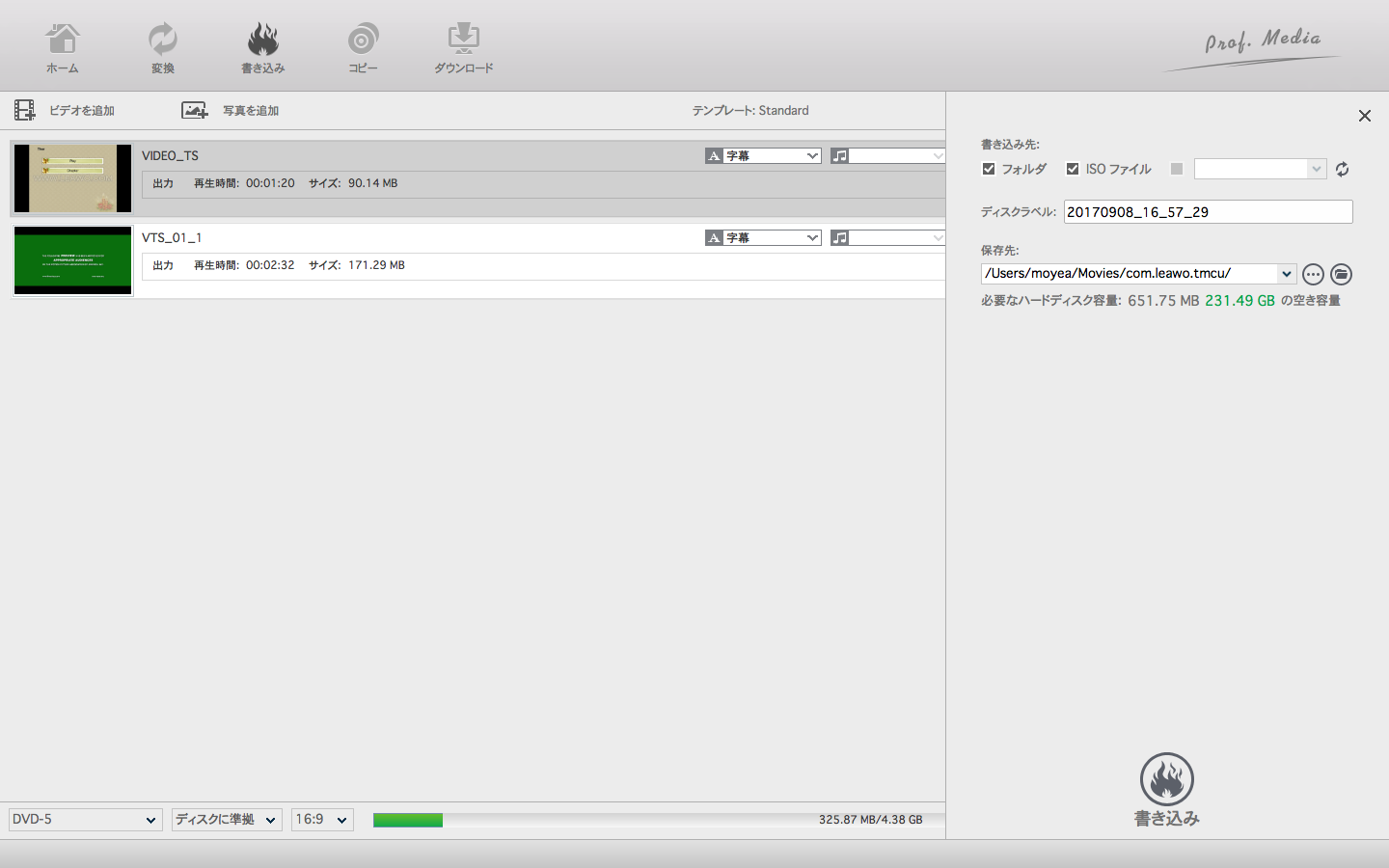Open the Copy disc icon

[x=363, y=40]
